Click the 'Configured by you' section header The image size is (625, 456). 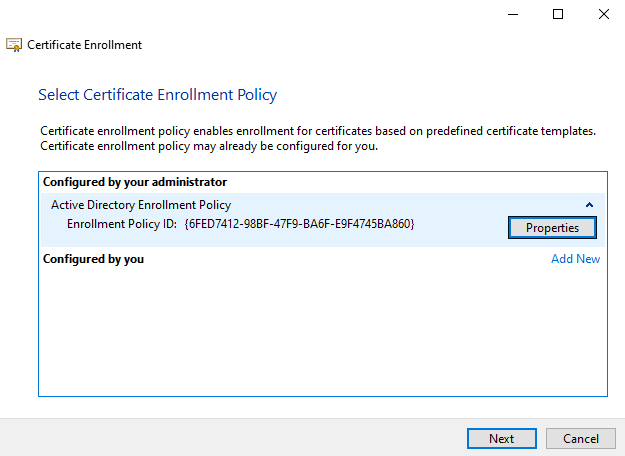pos(93,259)
